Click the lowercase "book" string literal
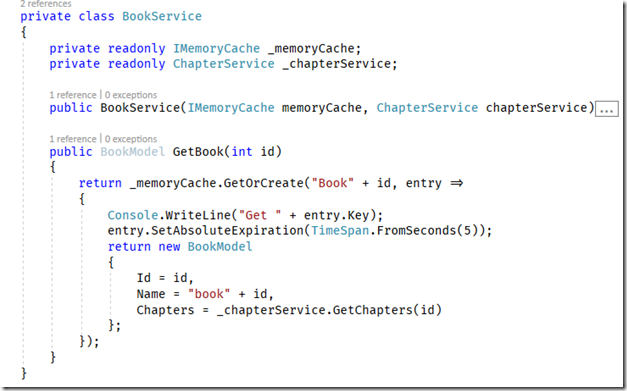The height and width of the screenshot is (391, 627). tap(209, 294)
